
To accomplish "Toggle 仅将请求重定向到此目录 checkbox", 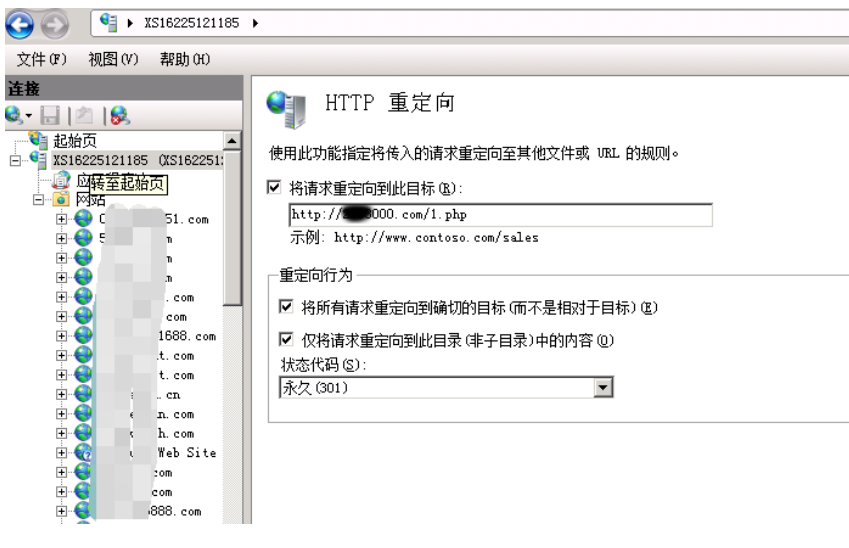I will 286,340.
